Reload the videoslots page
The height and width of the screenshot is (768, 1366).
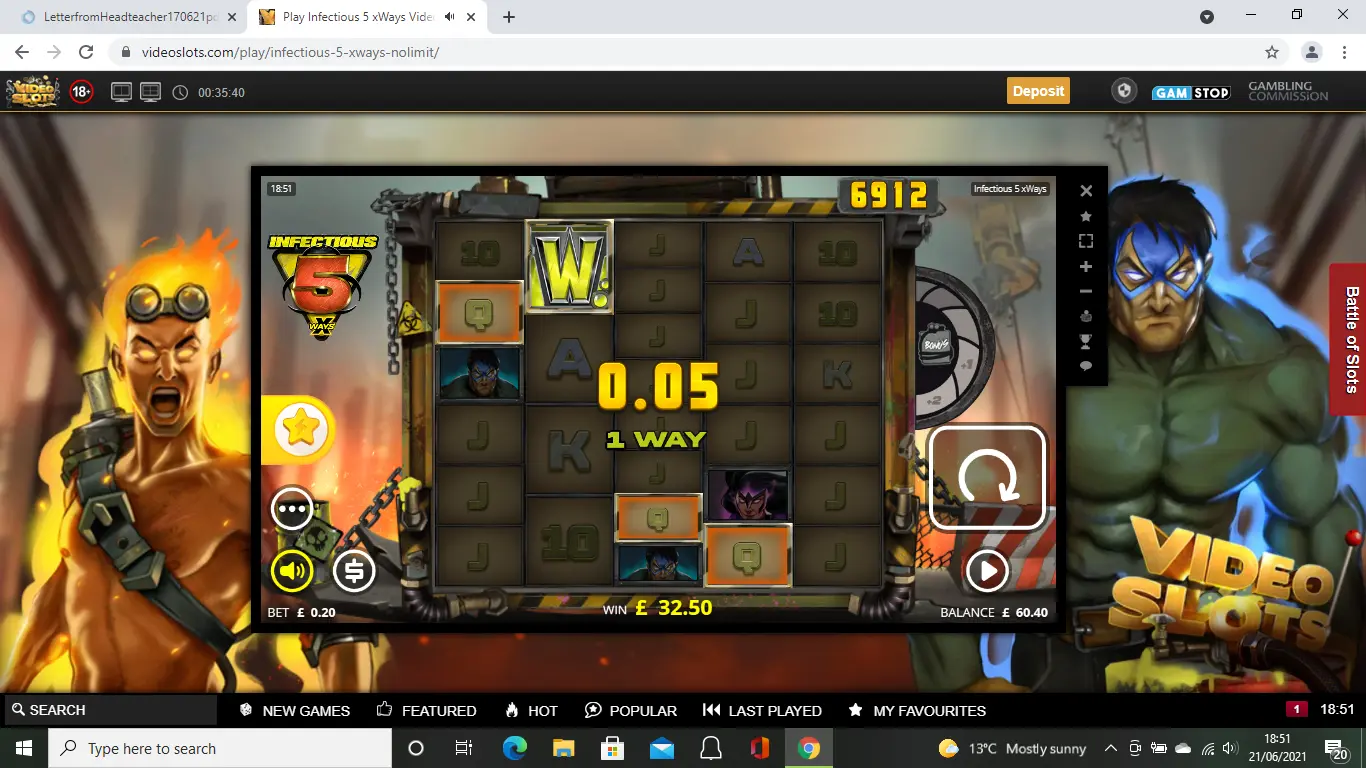(x=86, y=52)
